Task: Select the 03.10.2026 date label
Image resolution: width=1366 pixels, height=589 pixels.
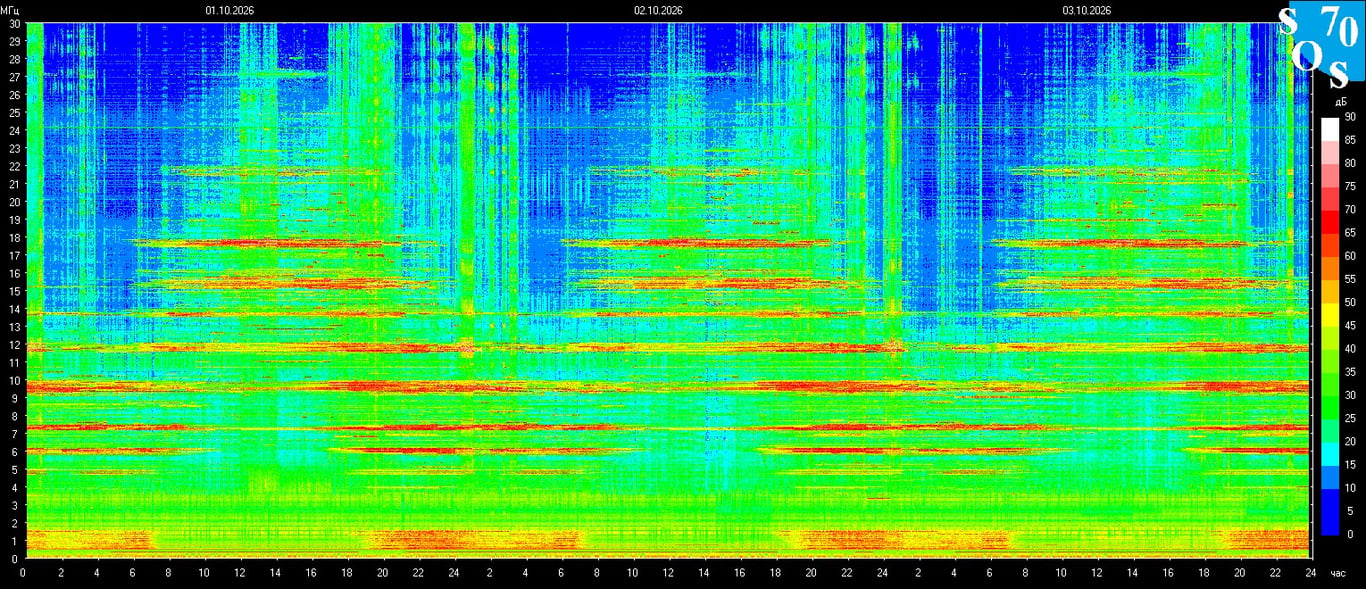Action: tap(1087, 10)
